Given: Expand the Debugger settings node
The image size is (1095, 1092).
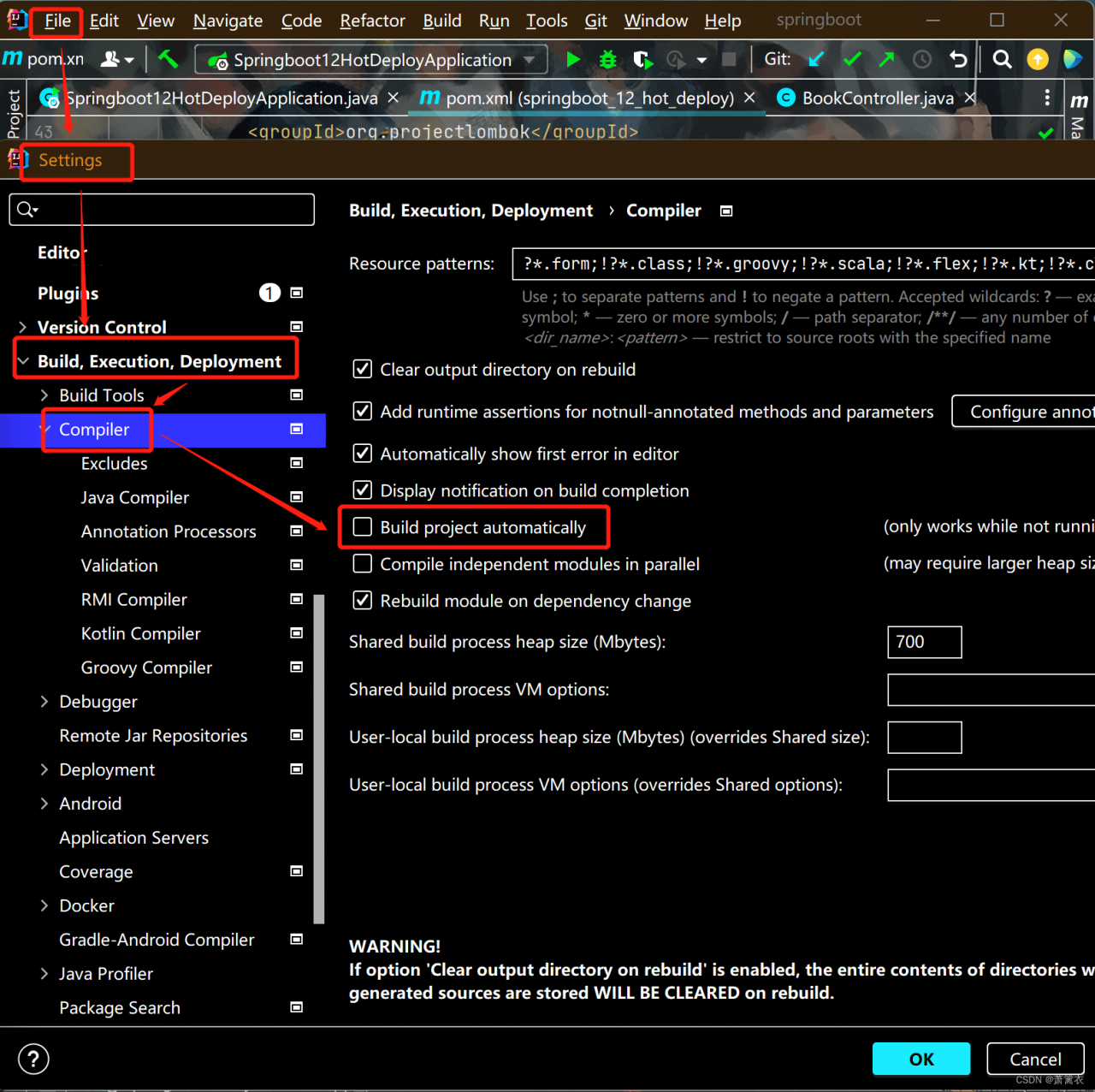Looking at the screenshot, I should pos(44,701).
